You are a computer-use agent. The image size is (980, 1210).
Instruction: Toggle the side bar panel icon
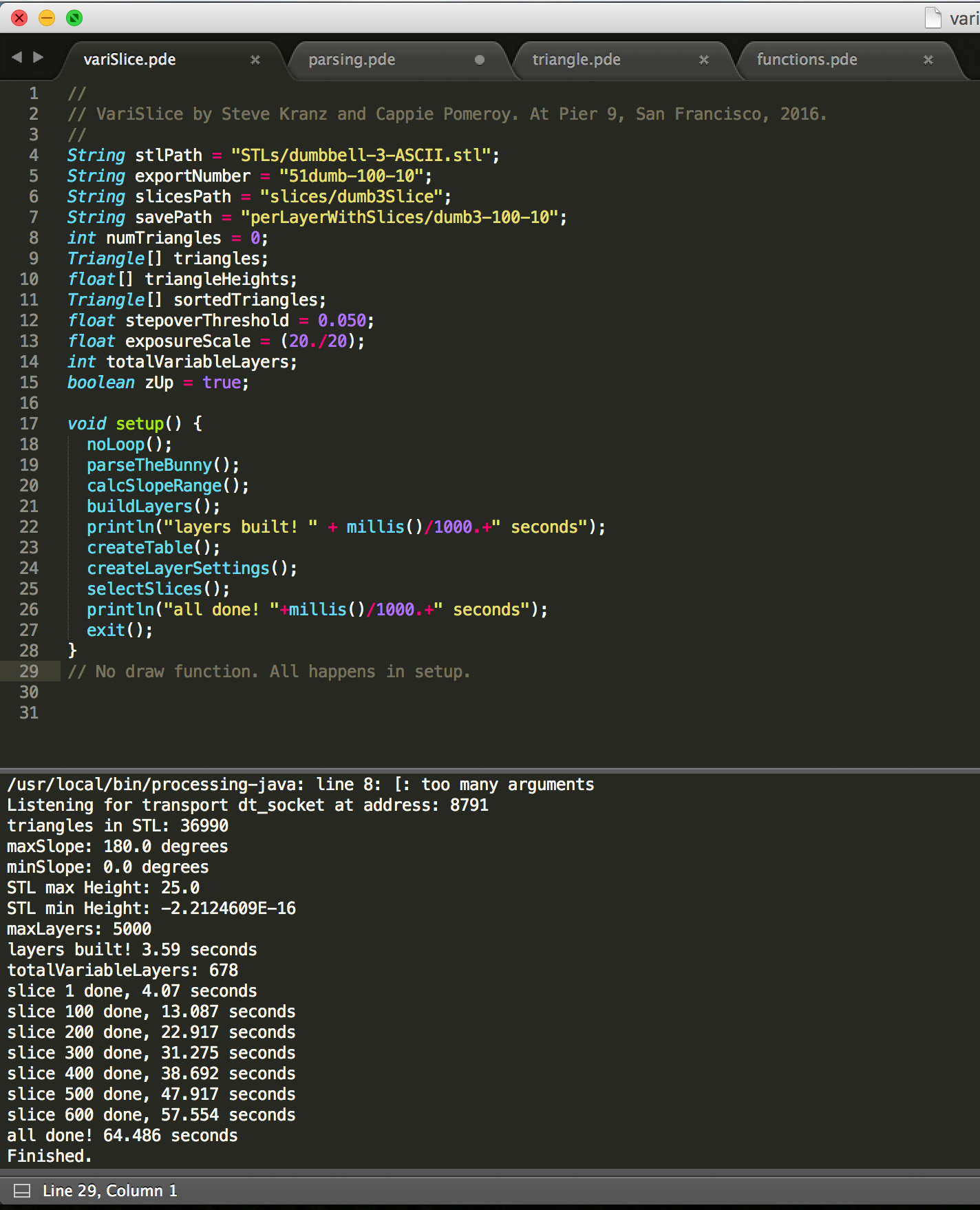tap(22, 1191)
